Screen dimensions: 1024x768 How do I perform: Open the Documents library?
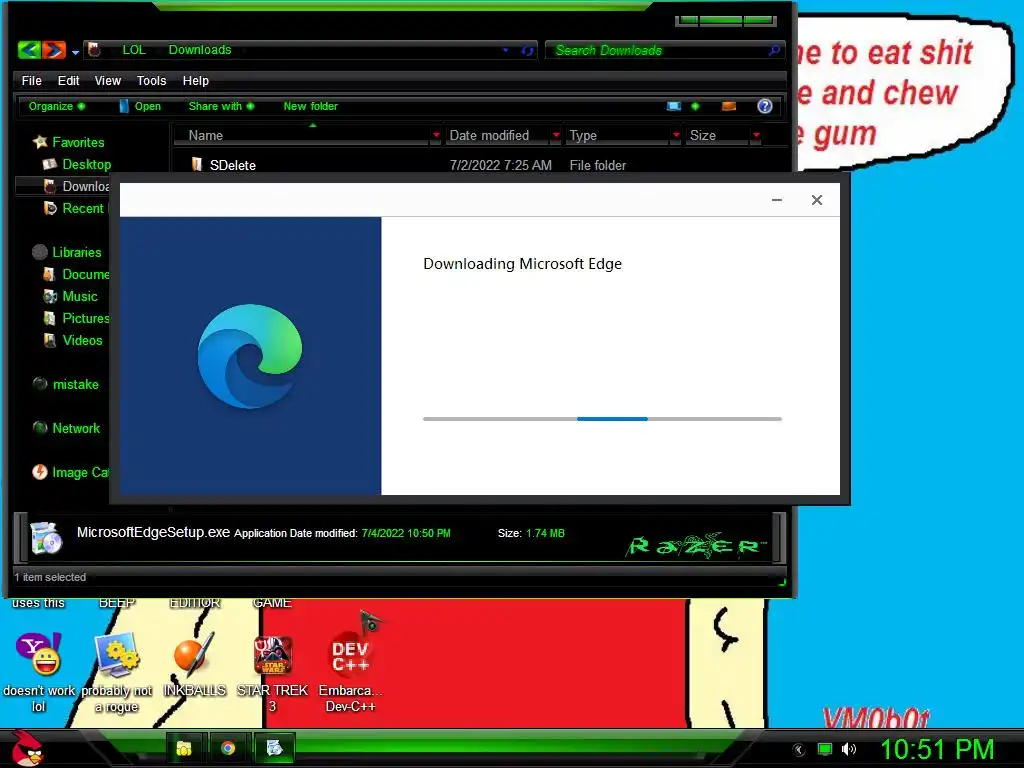click(x=77, y=274)
